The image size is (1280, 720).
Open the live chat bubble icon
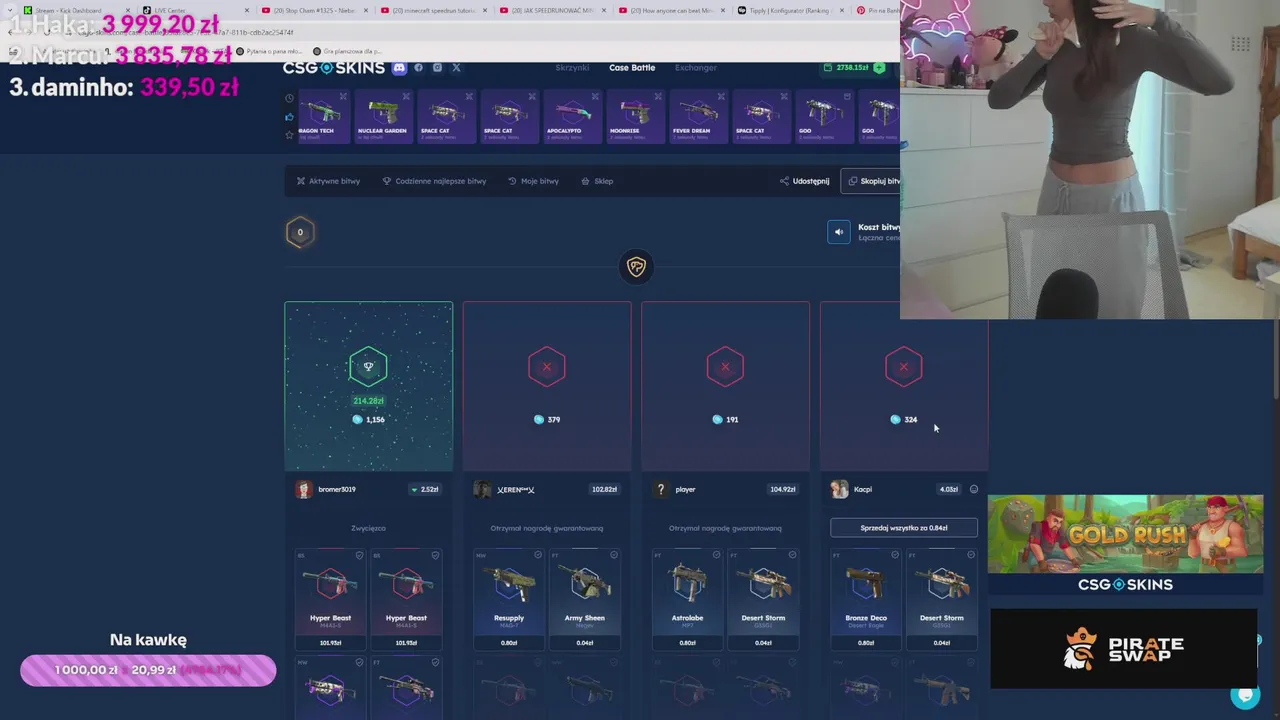(x=1245, y=695)
